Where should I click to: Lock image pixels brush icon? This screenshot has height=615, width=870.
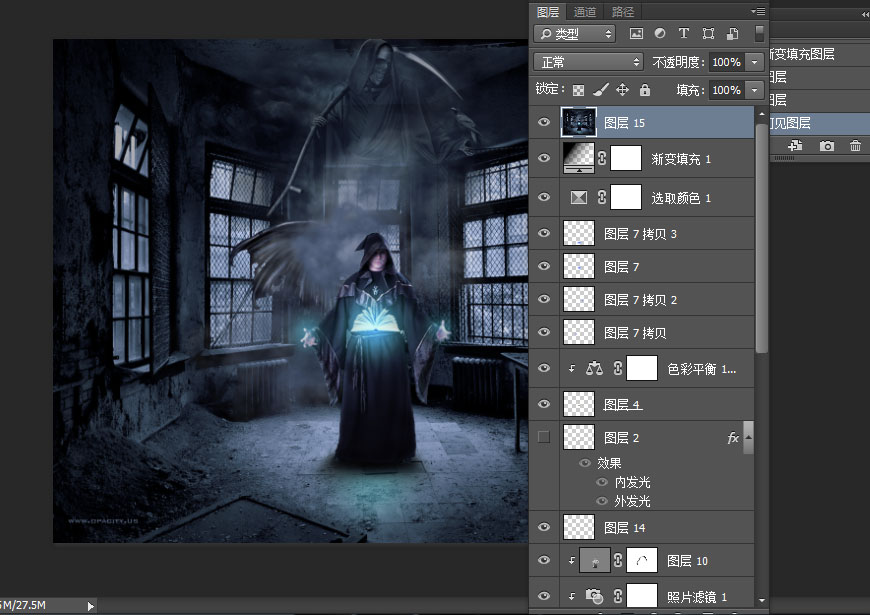600,90
